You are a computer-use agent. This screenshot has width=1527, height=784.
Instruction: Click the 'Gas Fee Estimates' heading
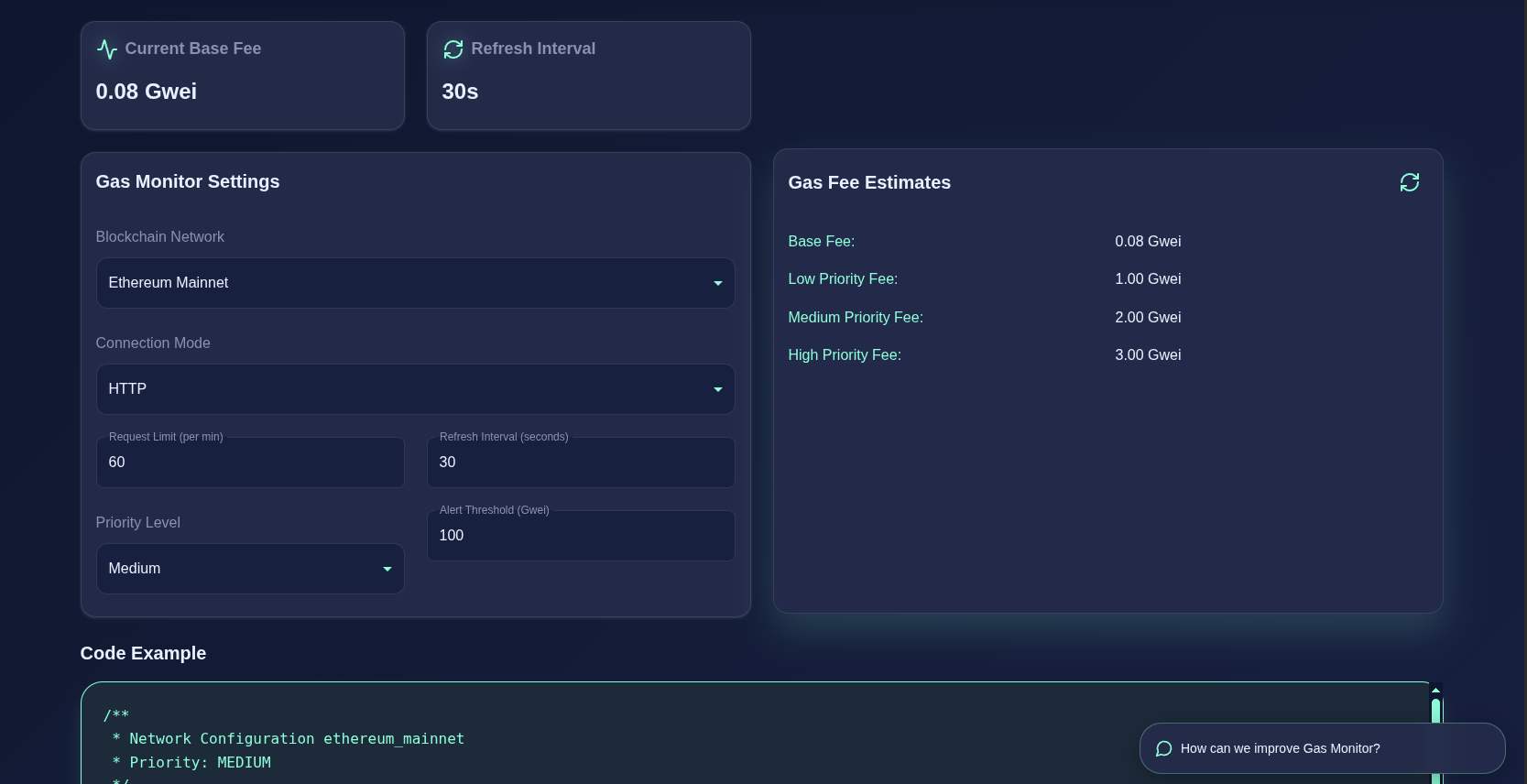pos(869,182)
